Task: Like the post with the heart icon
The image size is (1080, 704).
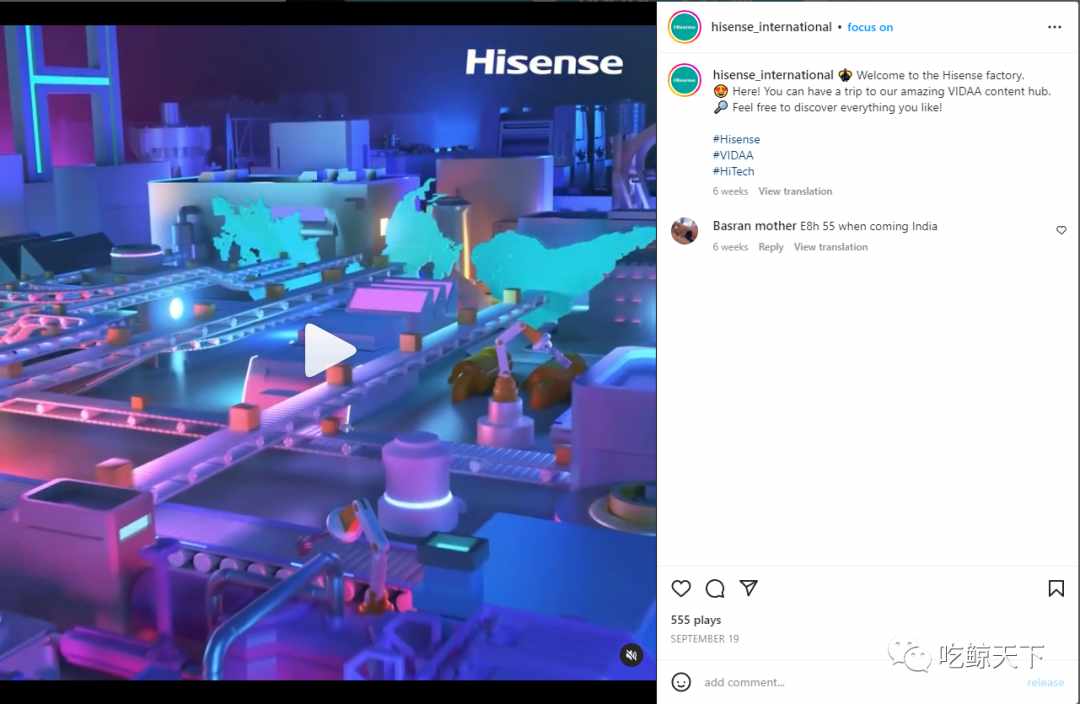Action: coord(681,588)
